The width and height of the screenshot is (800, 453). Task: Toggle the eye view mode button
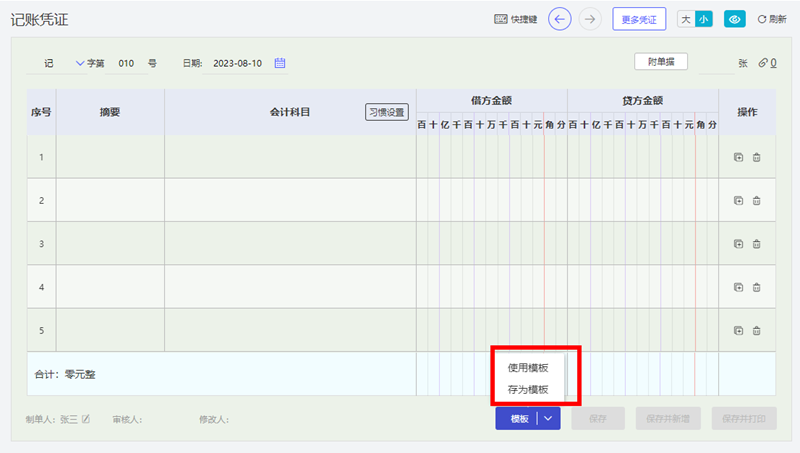point(735,19)
